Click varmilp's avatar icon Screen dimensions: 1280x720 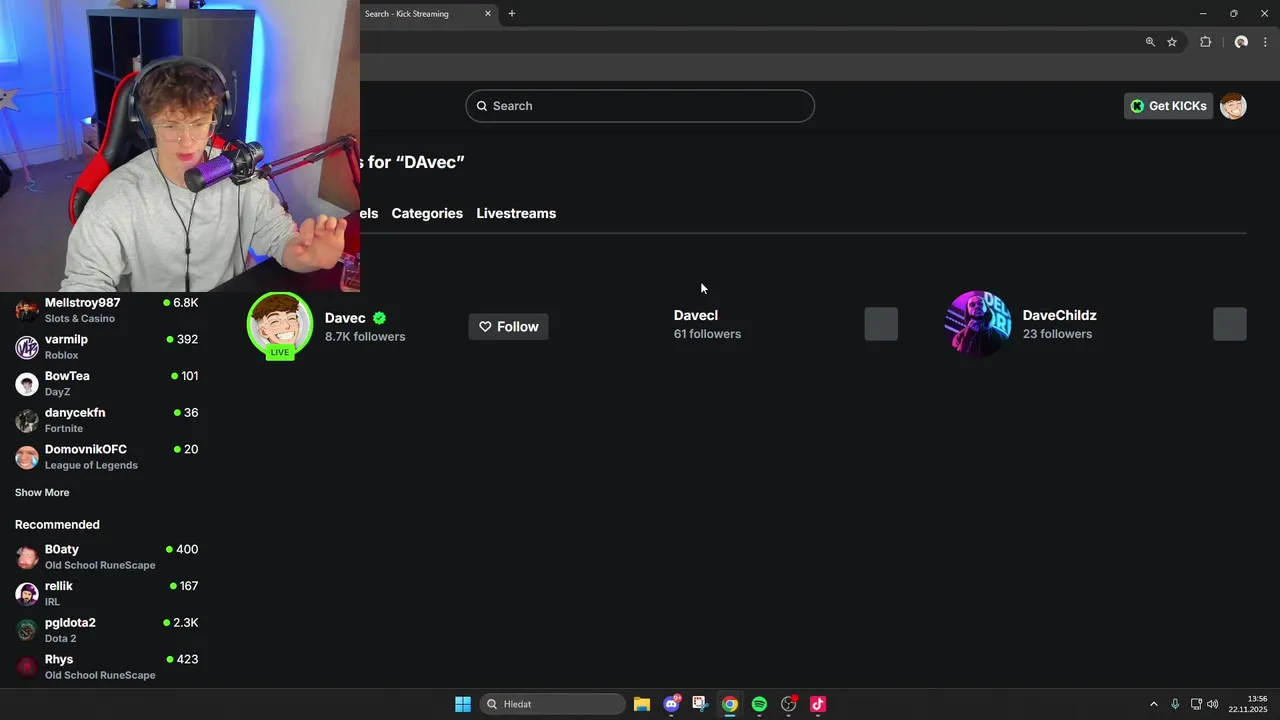click(27, 347)
